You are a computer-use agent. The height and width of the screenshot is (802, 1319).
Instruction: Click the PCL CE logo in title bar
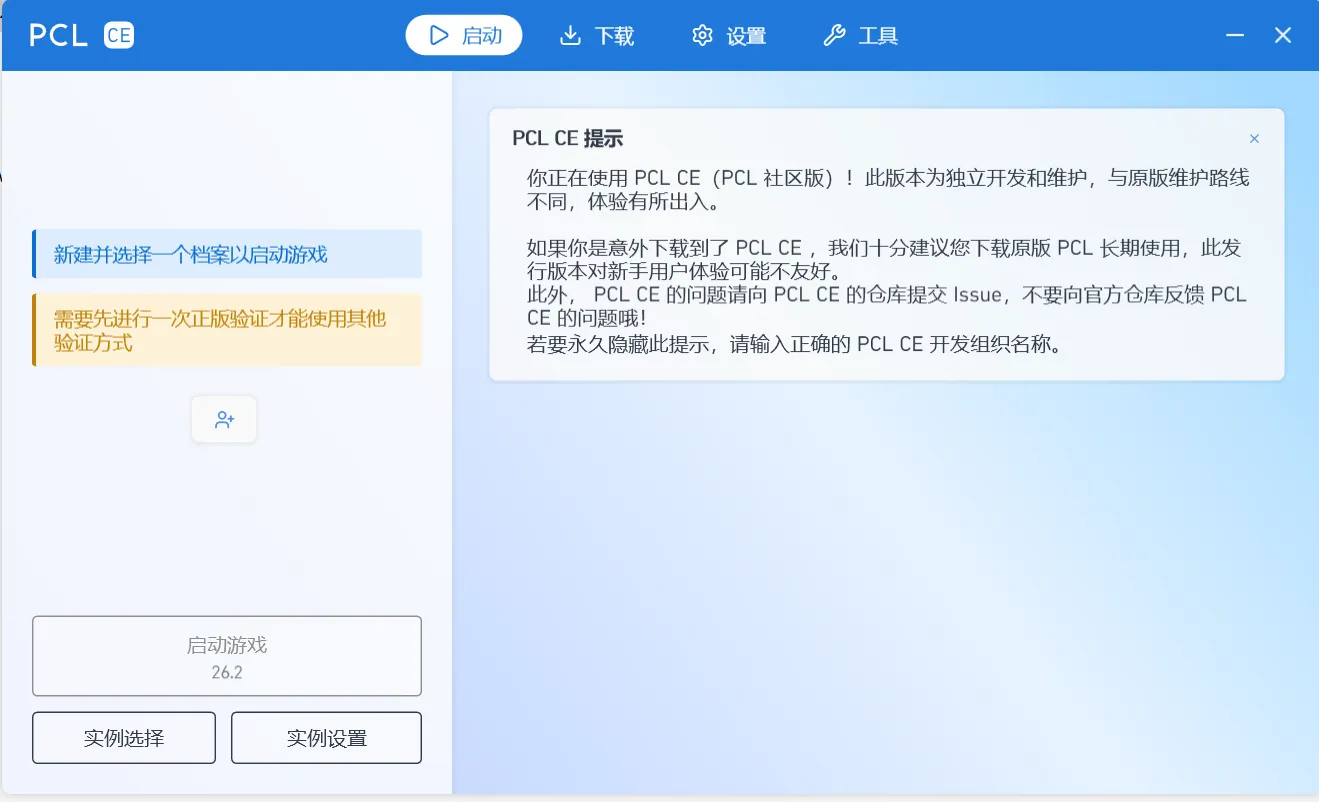[x=81, y=36]
